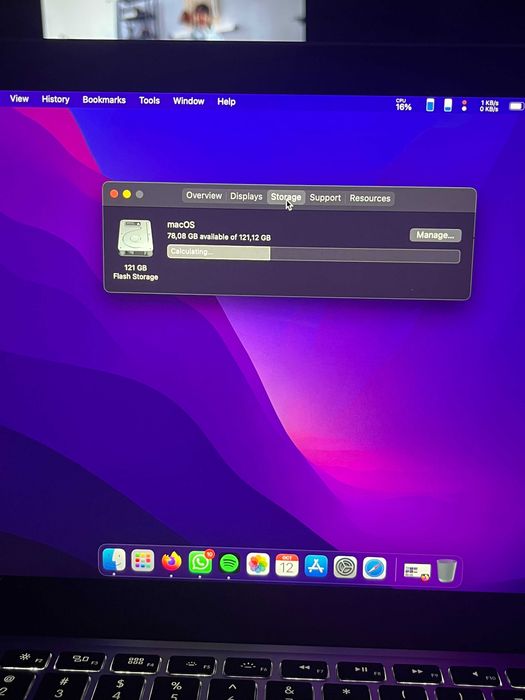Switch to the Resources tab
Screen dimensions: 525x700
370,198
